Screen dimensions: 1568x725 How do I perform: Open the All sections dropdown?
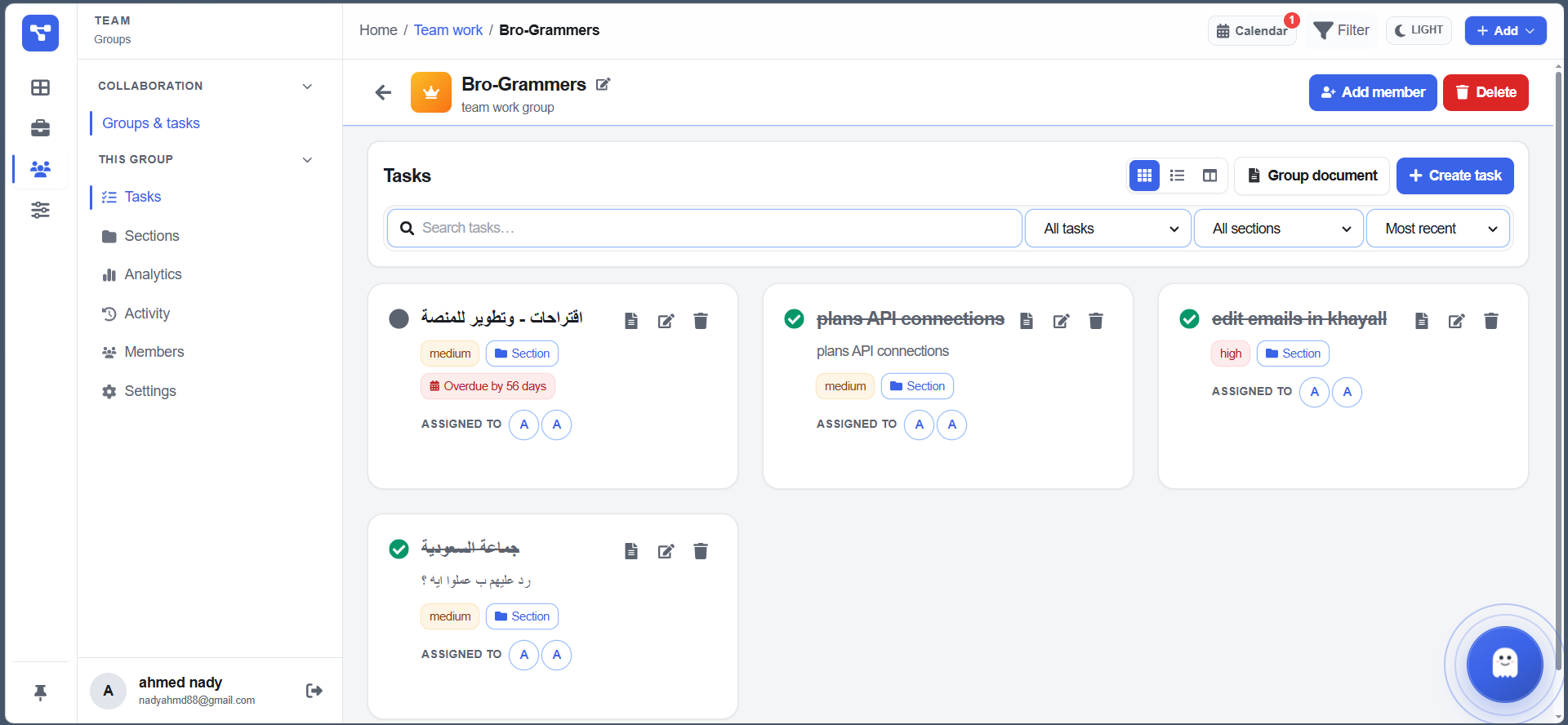[1281, 229]
